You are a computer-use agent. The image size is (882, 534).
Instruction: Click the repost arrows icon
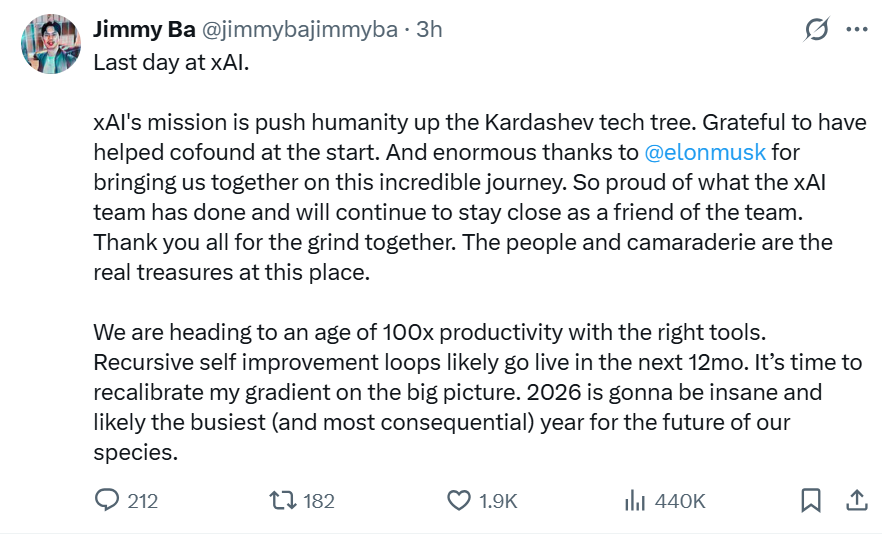click(284, 500)
